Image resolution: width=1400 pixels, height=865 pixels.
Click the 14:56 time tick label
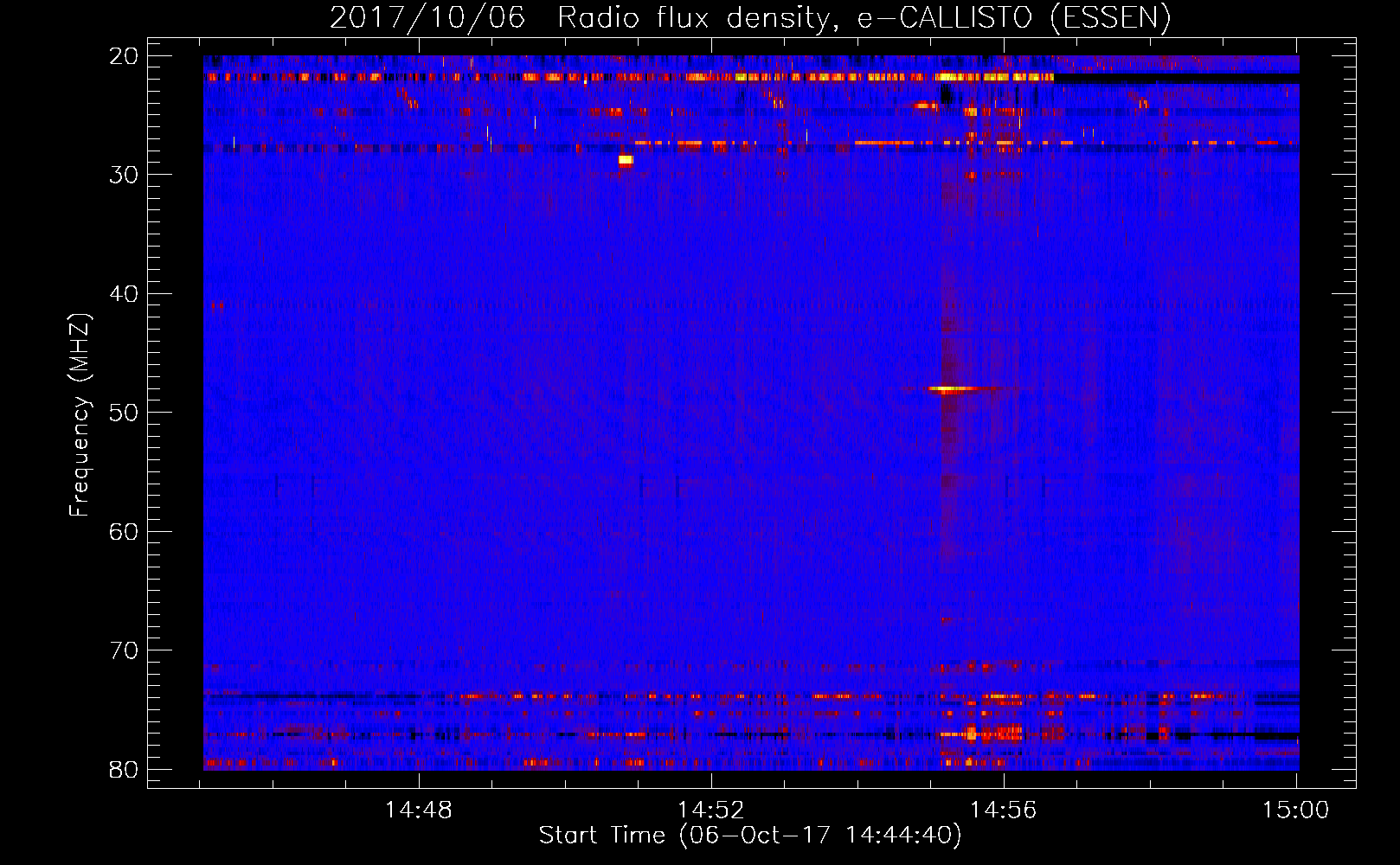(x=1004, y=811)
